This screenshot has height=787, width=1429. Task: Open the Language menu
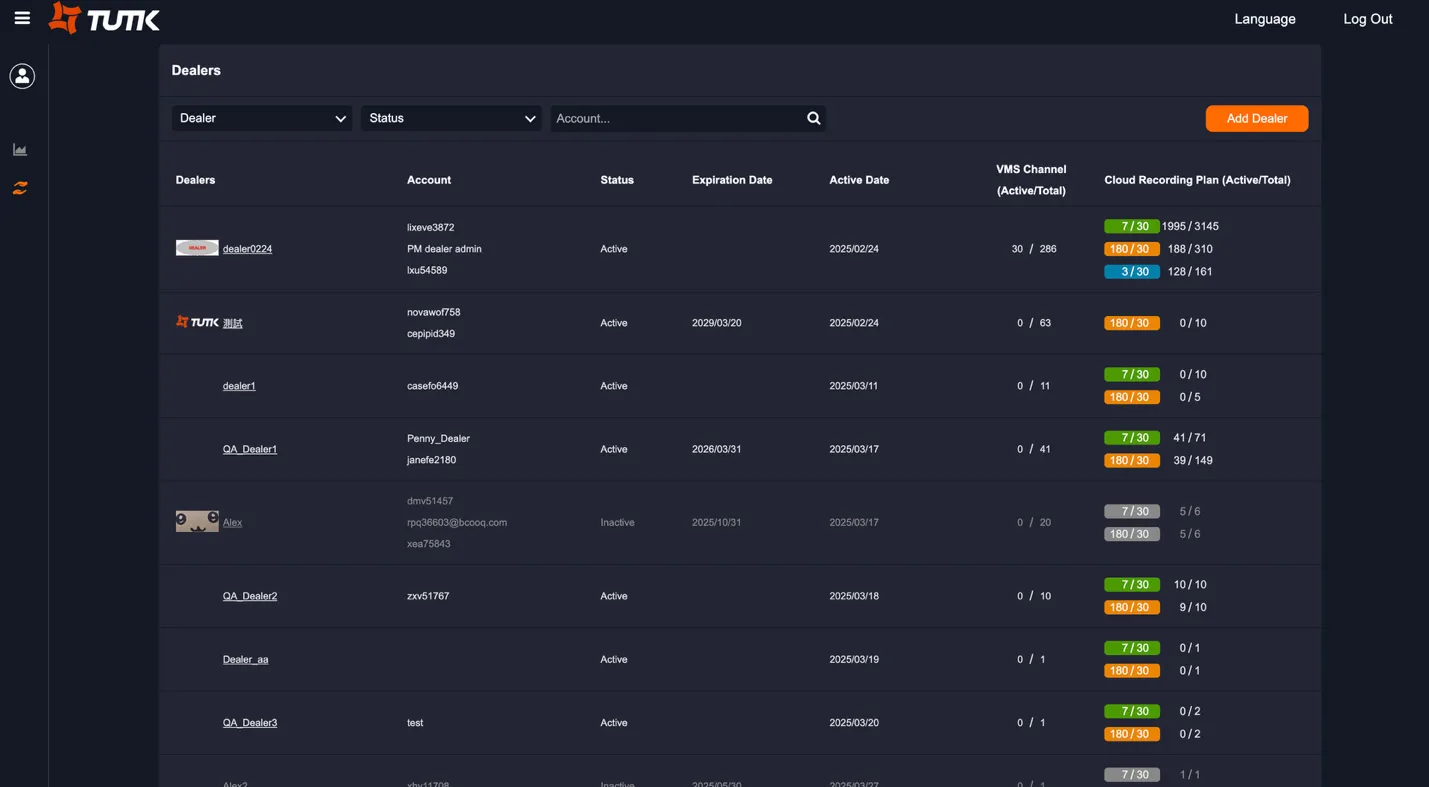tap(1264, 18)
